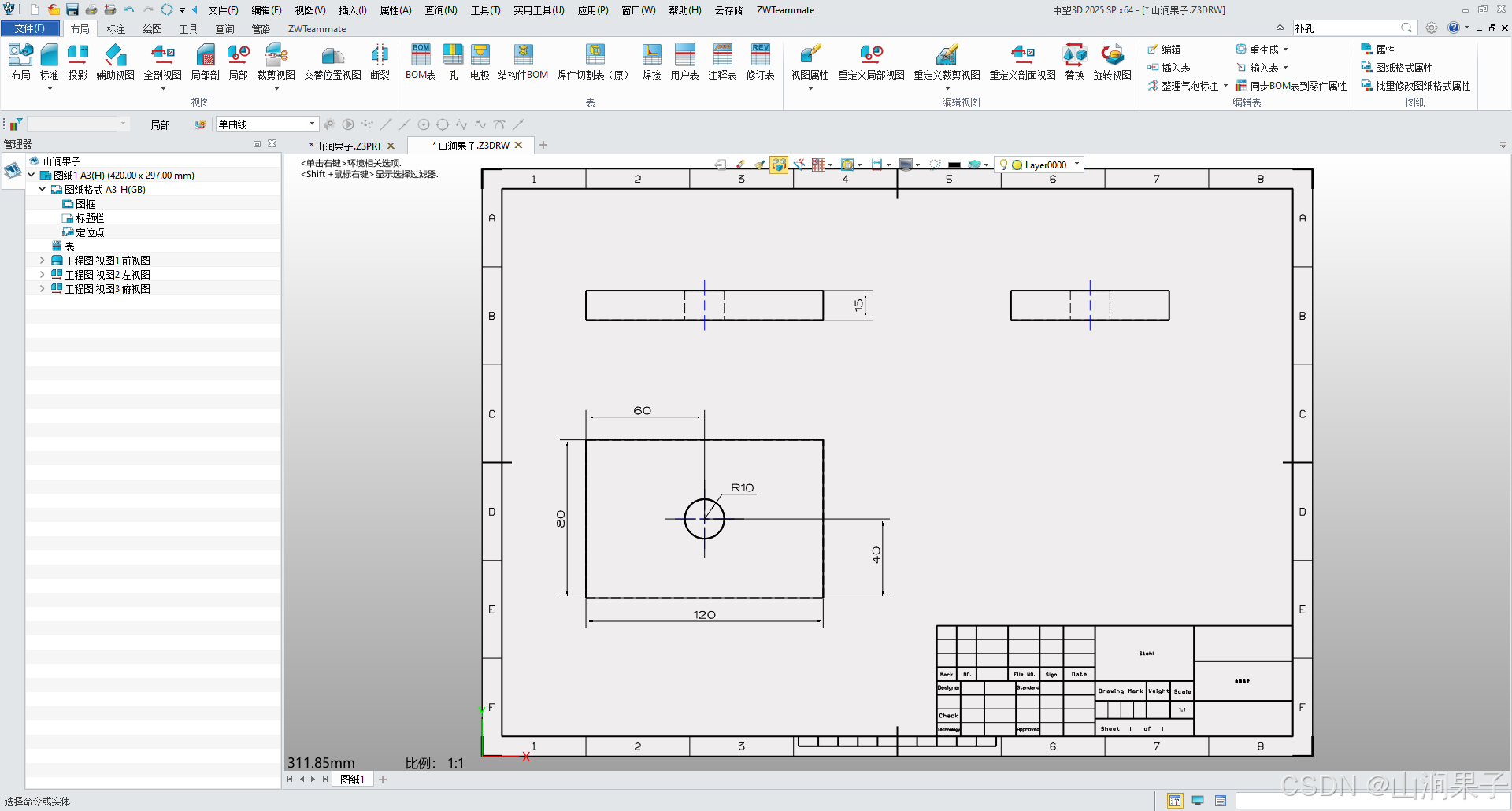Toggle the highlighted 3D-parts display icon
Screen dimensions: 1512x811
pyautogui.click(x=779, y=165)
